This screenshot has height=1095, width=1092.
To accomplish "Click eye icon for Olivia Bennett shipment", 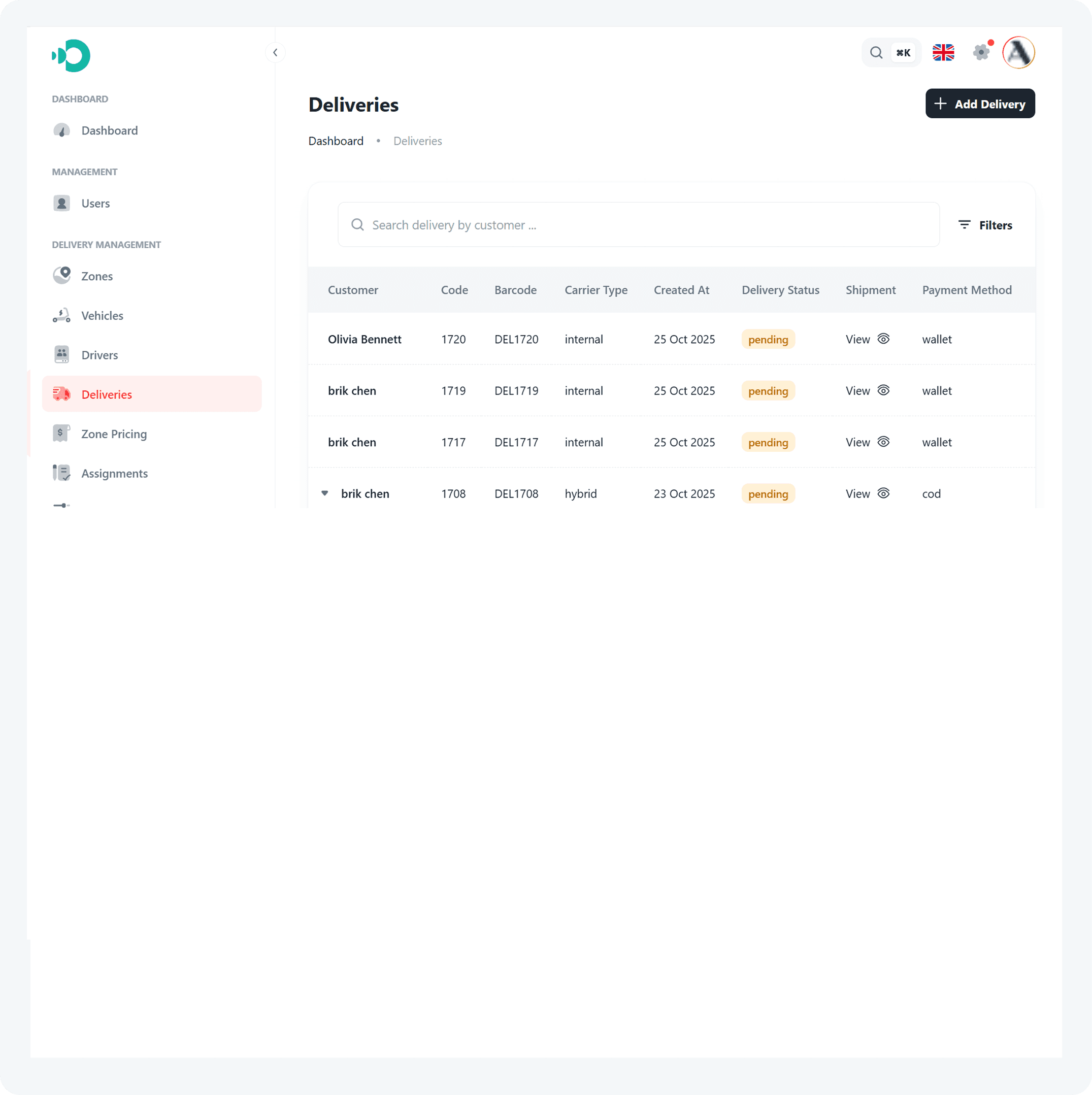I will [x=883, y=339].
